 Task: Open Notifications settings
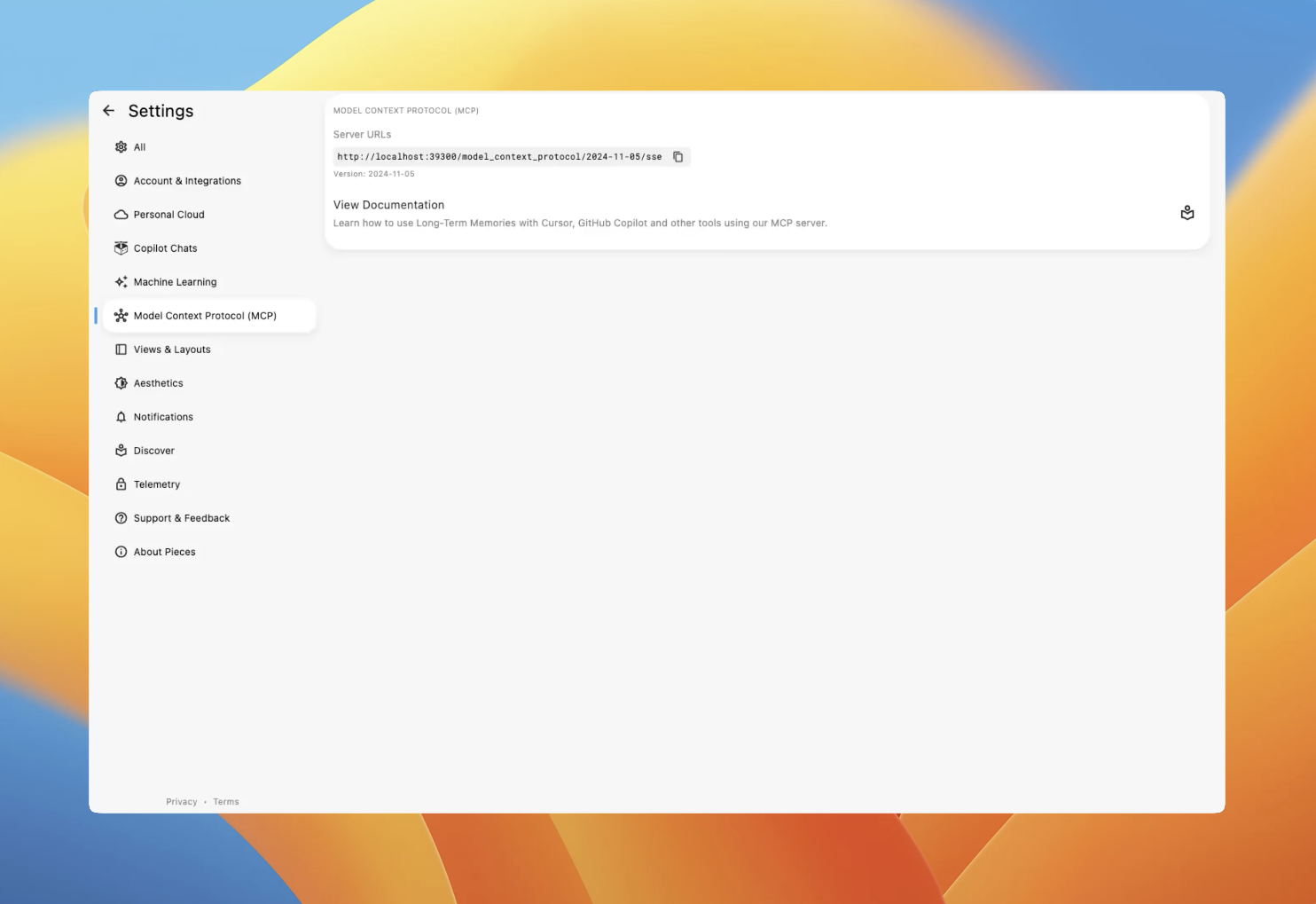point(209,417)
